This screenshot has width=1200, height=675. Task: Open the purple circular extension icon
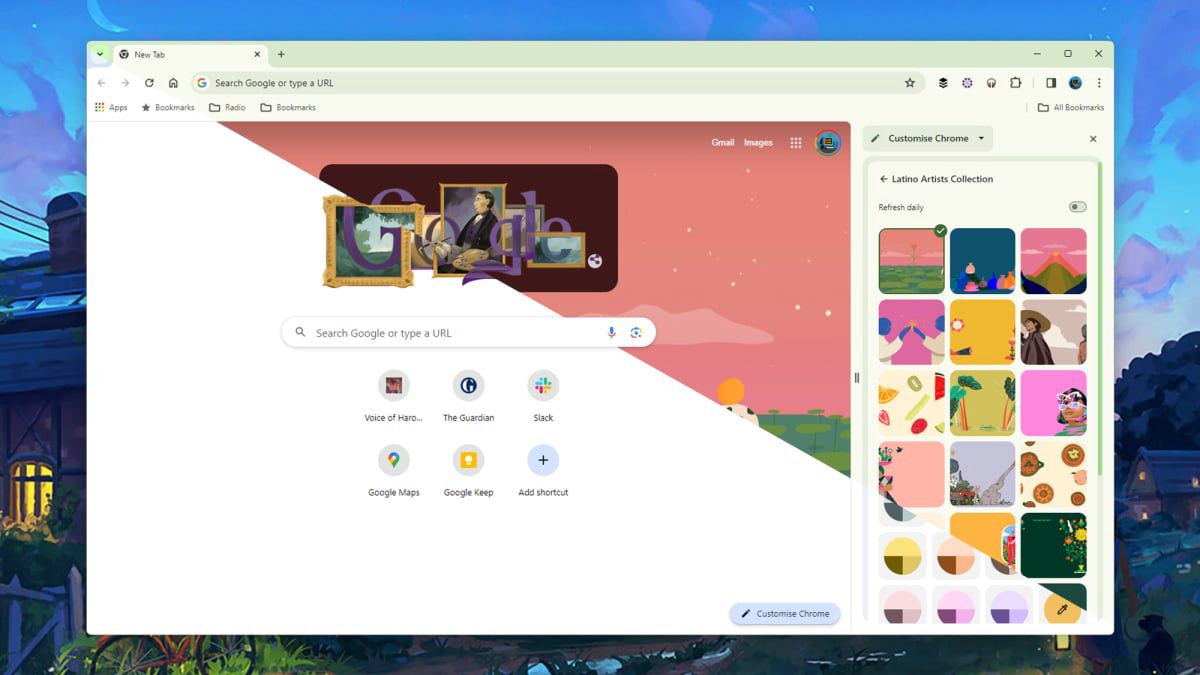[x=967, y=83]
